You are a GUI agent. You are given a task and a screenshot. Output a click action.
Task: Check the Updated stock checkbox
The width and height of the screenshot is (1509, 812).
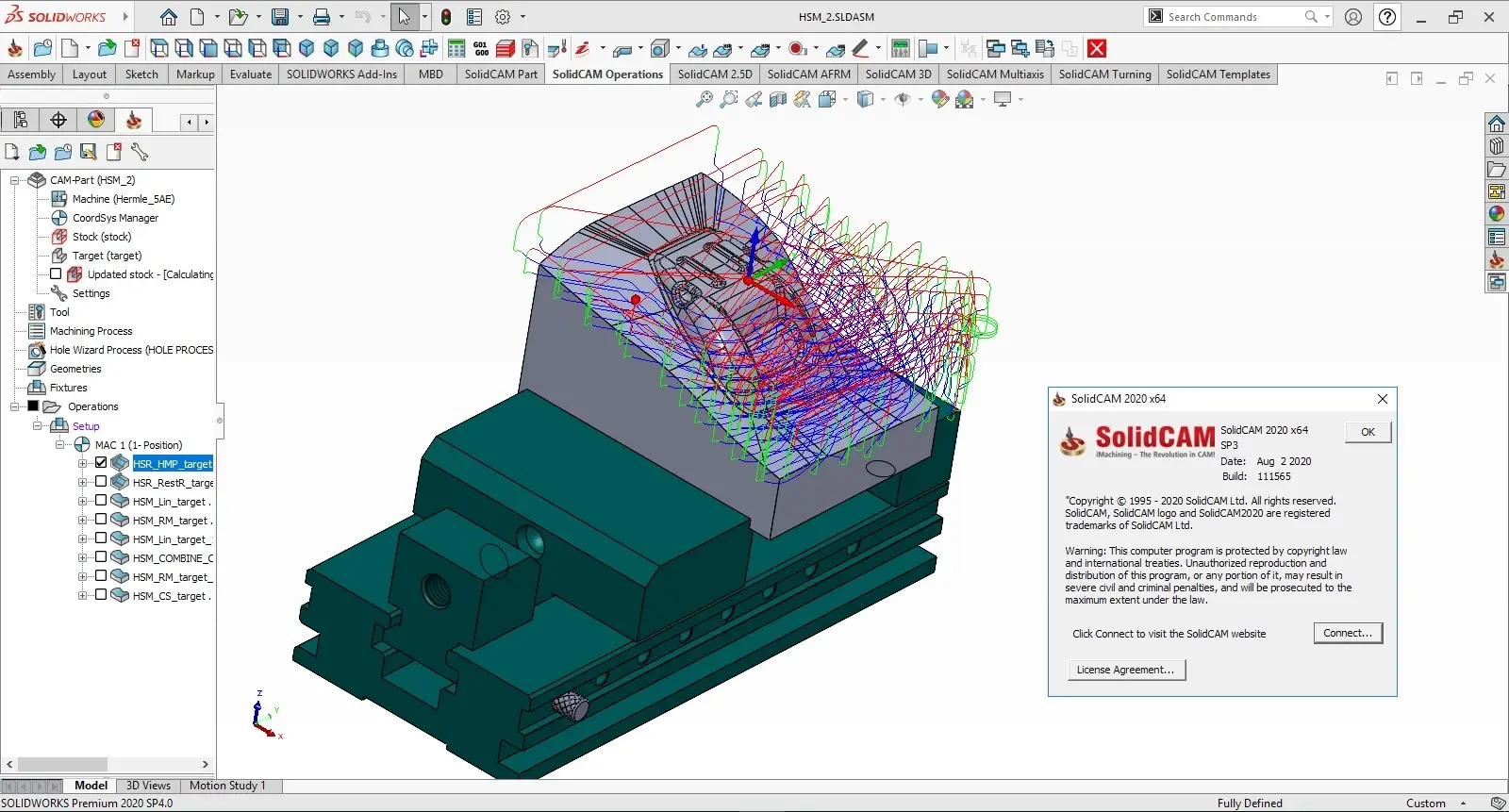pos(56,274)
